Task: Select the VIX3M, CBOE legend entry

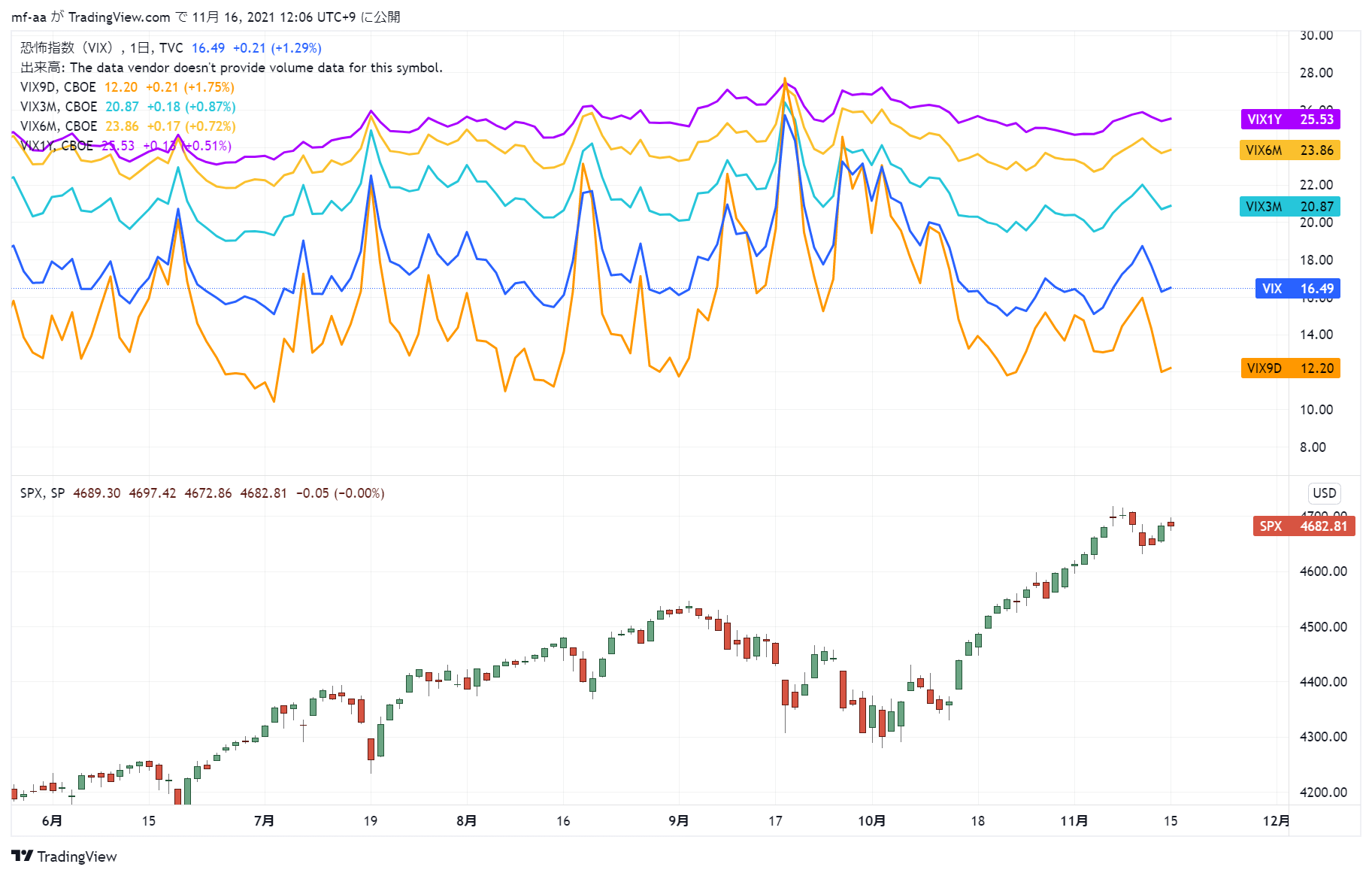Action: (x=59, y=107)
